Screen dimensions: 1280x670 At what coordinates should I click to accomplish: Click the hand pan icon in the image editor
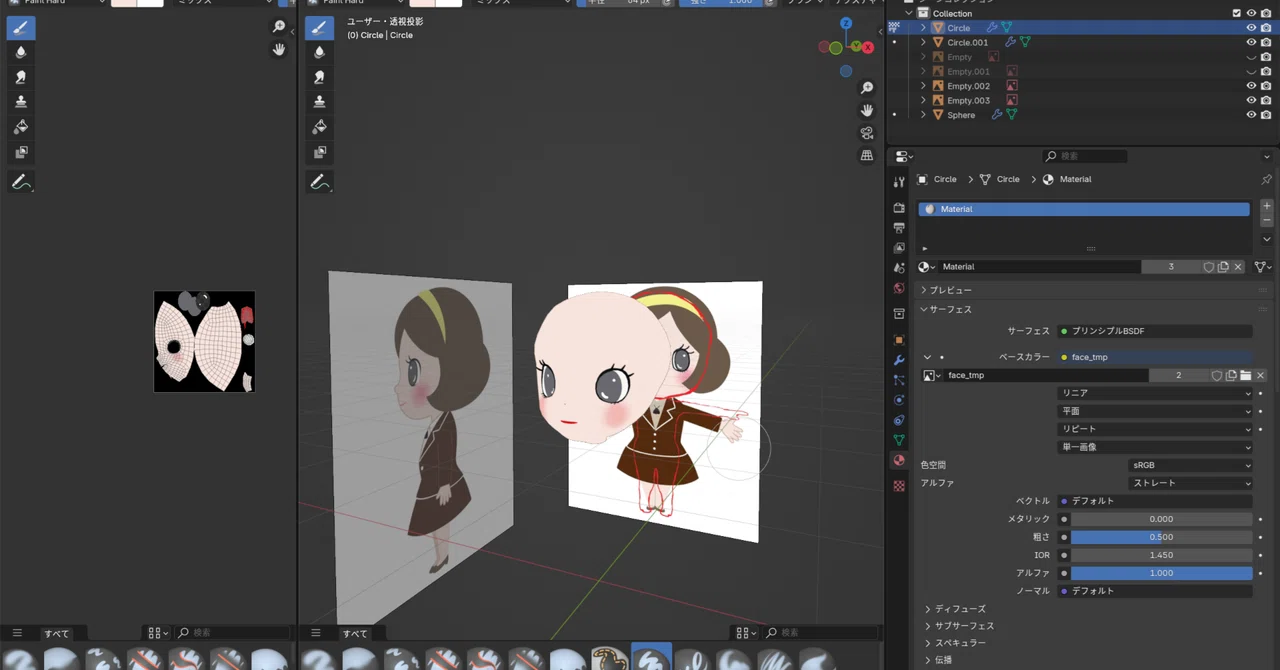279,49
